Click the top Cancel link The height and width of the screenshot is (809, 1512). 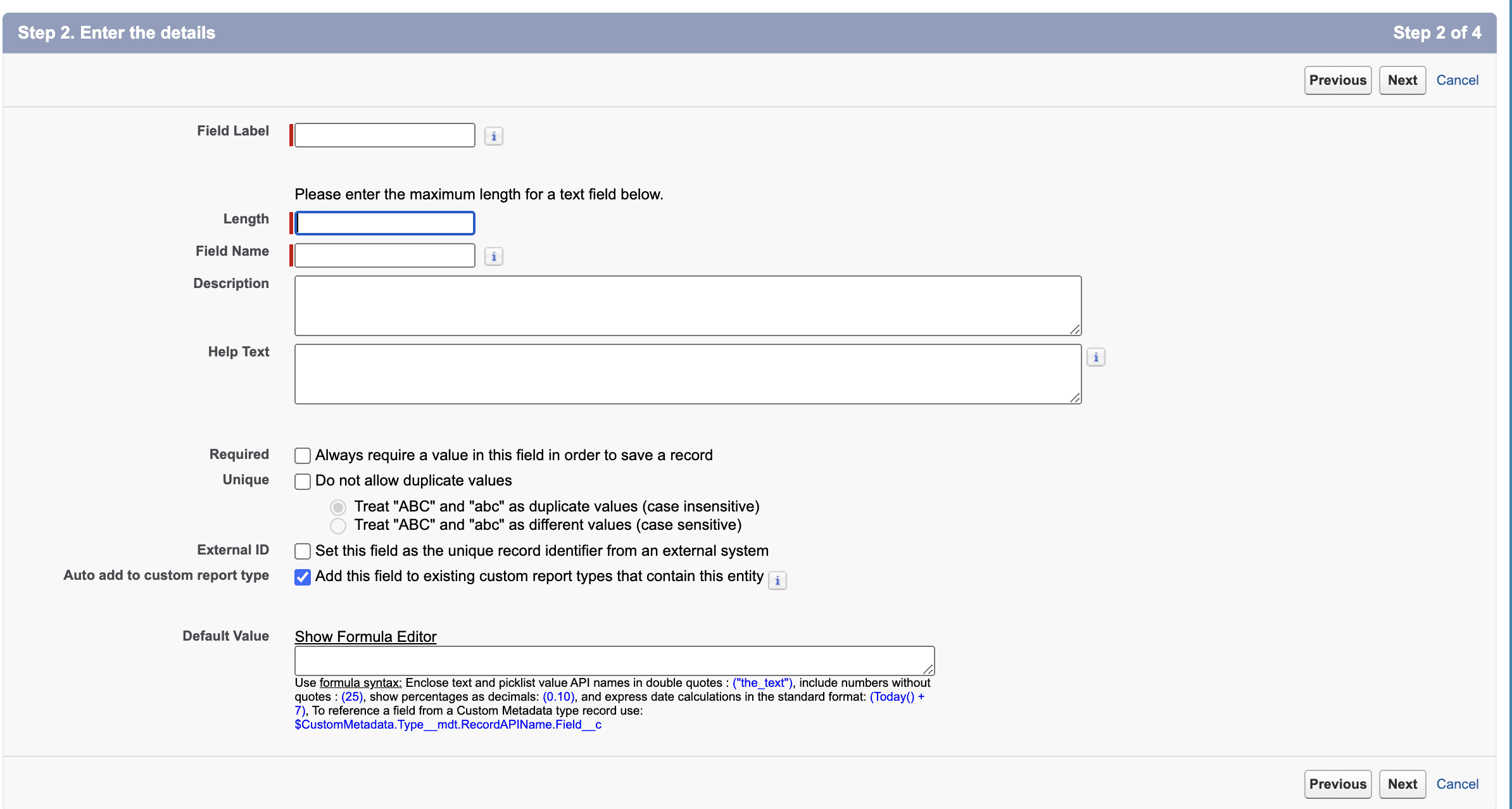[1458, 80]
